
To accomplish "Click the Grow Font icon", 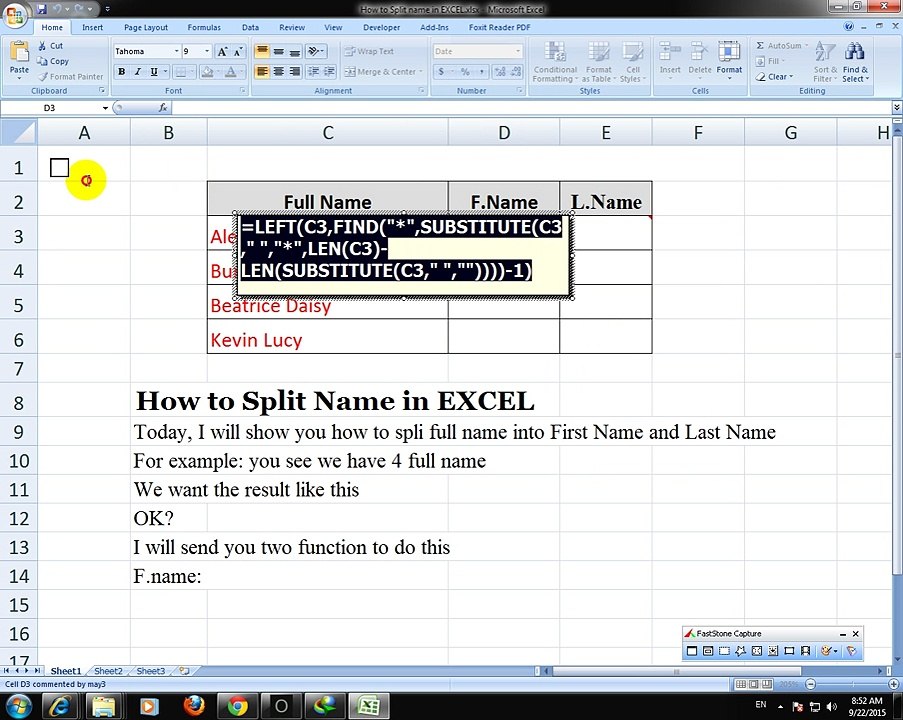I will click(222, 51).
